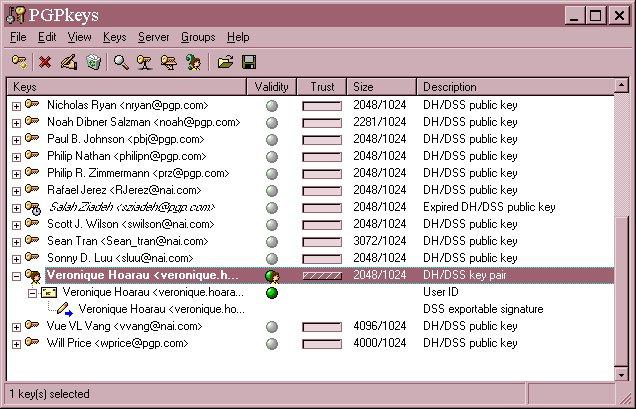
Task: Collapse the Veronique Hoarau key pair
Action: pos(16,275)
